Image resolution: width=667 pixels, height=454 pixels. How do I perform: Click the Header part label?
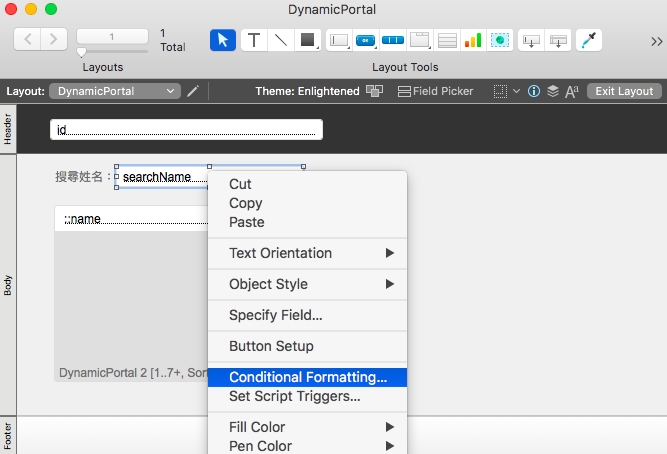8,129
